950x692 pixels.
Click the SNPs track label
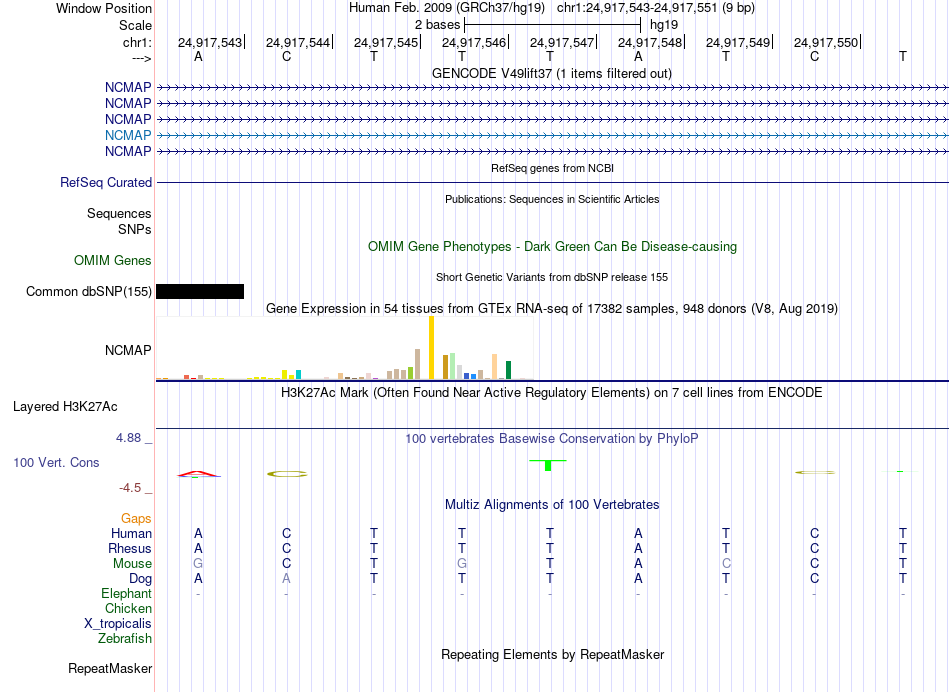[x=135, y=230]
